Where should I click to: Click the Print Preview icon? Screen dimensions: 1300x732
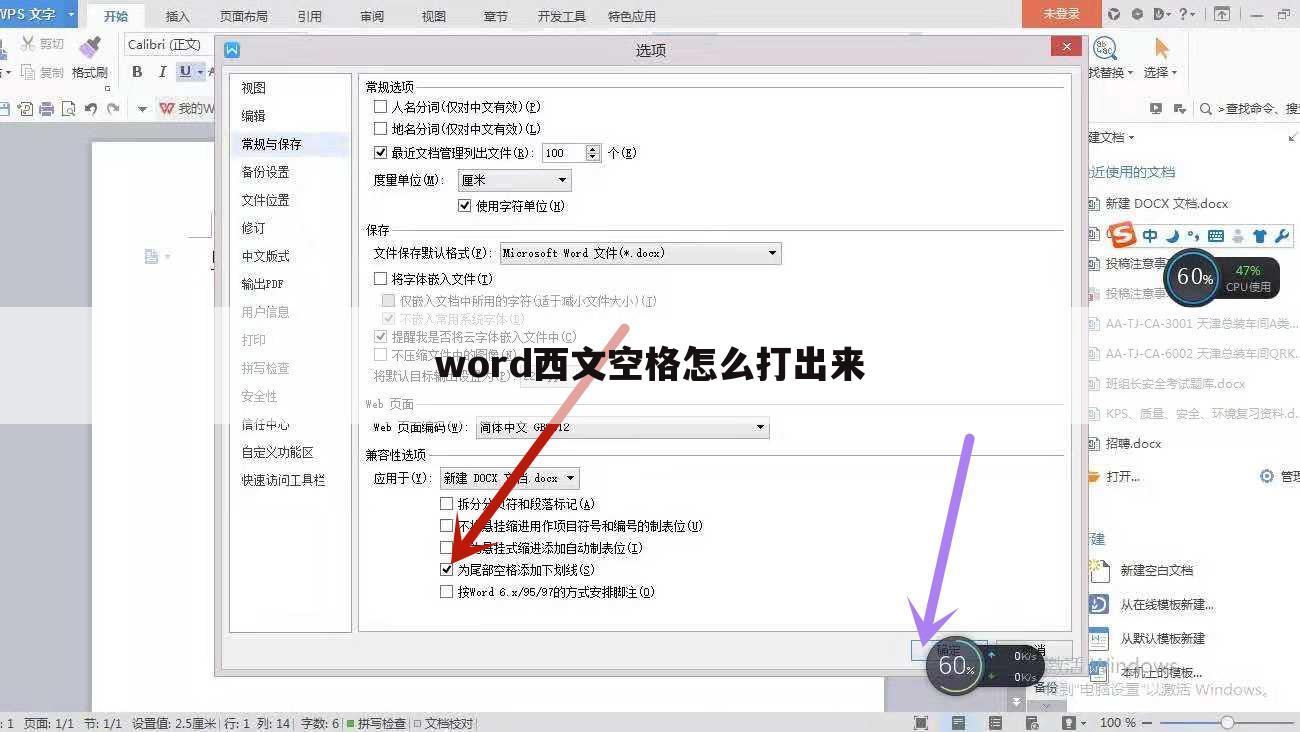point(68,109)
